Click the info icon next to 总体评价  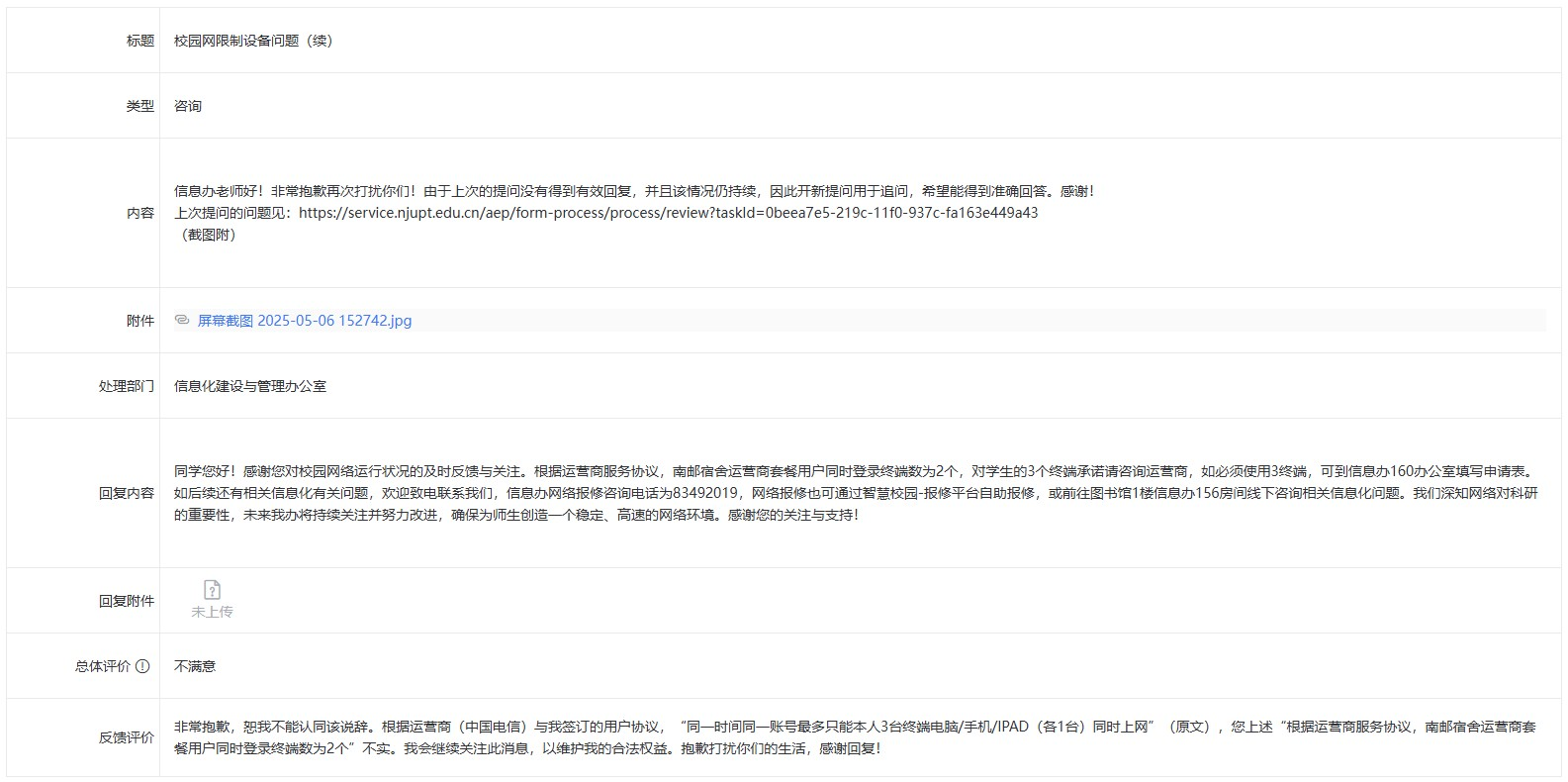[142, 666]
